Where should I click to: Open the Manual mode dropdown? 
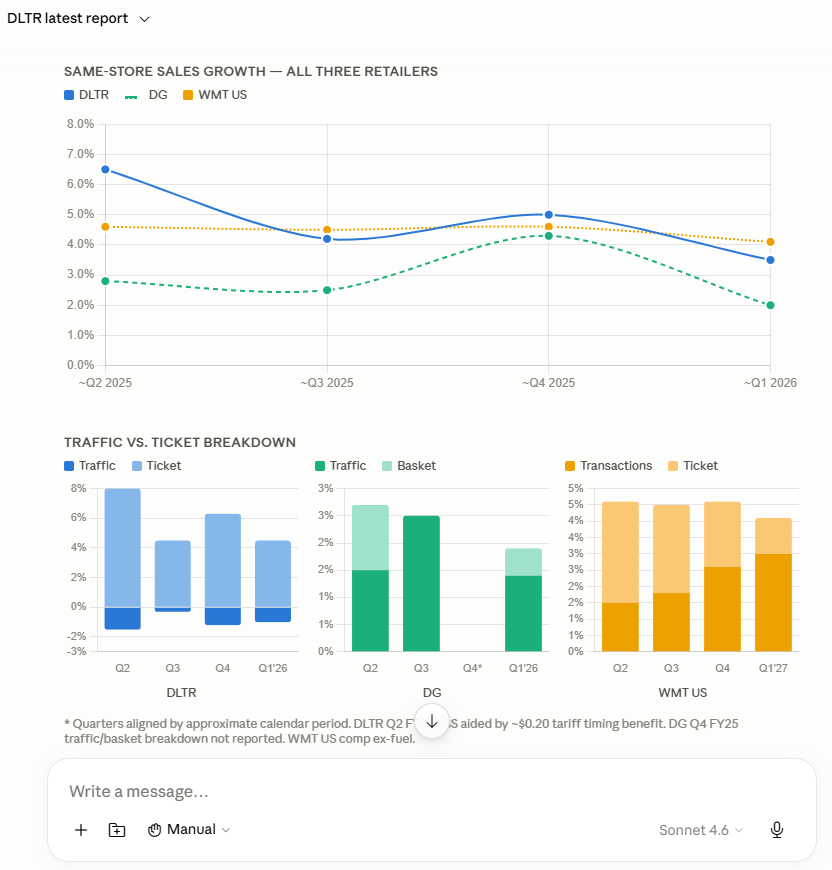pyautogui.click(x=189, y=829)
